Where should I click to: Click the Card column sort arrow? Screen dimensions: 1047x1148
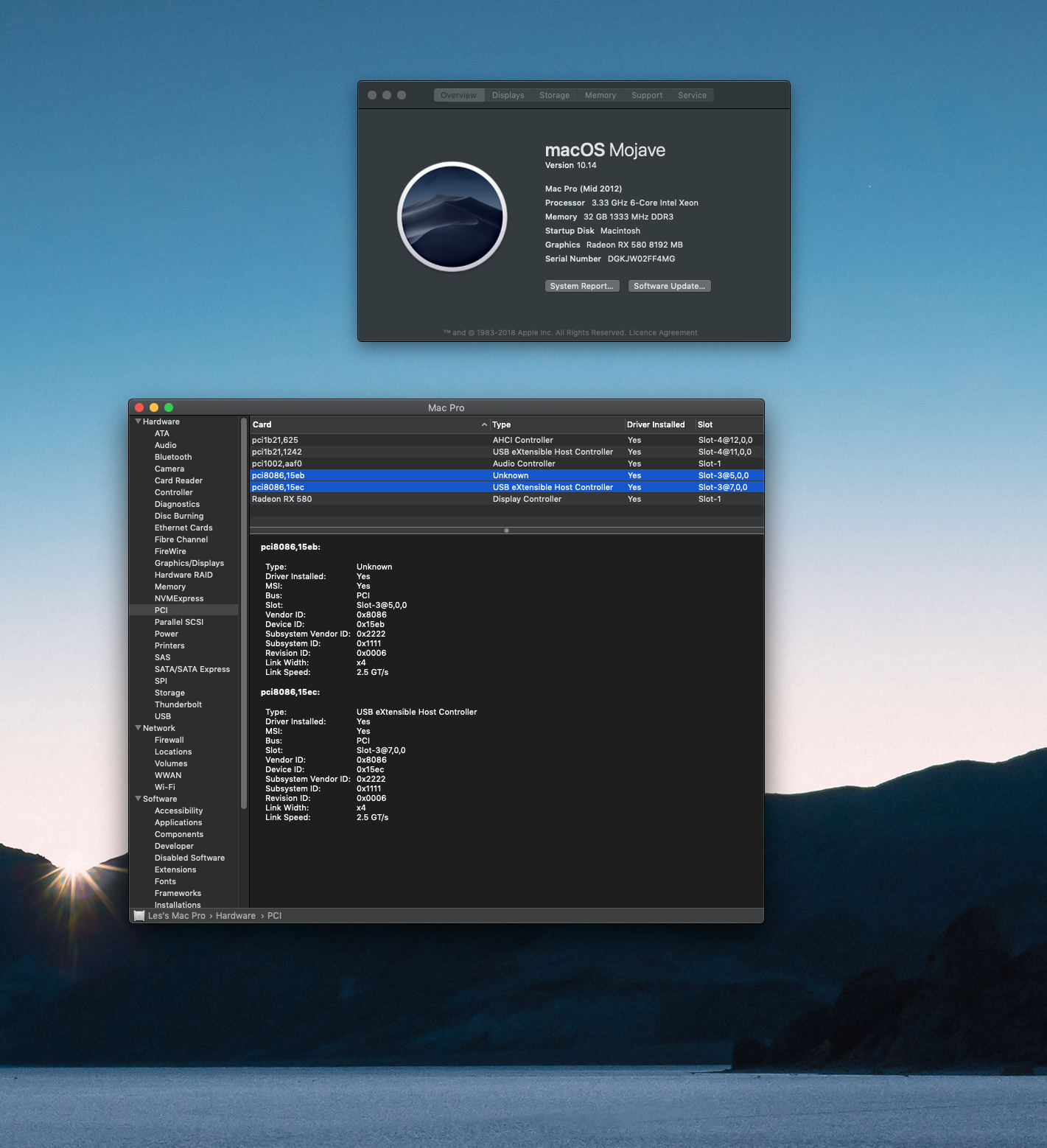pos(484,424)
